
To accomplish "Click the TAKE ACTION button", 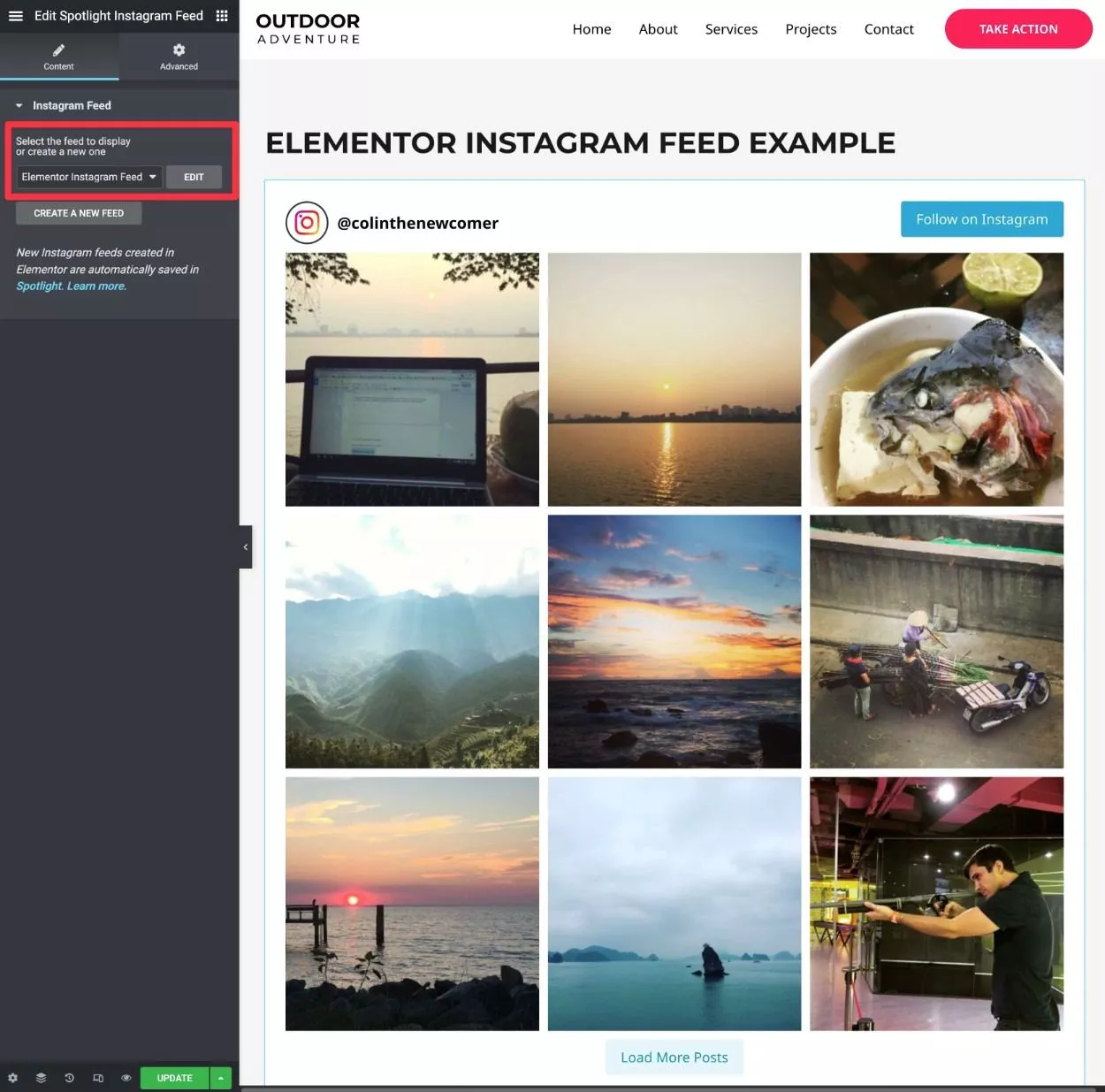I will 1018,29.
